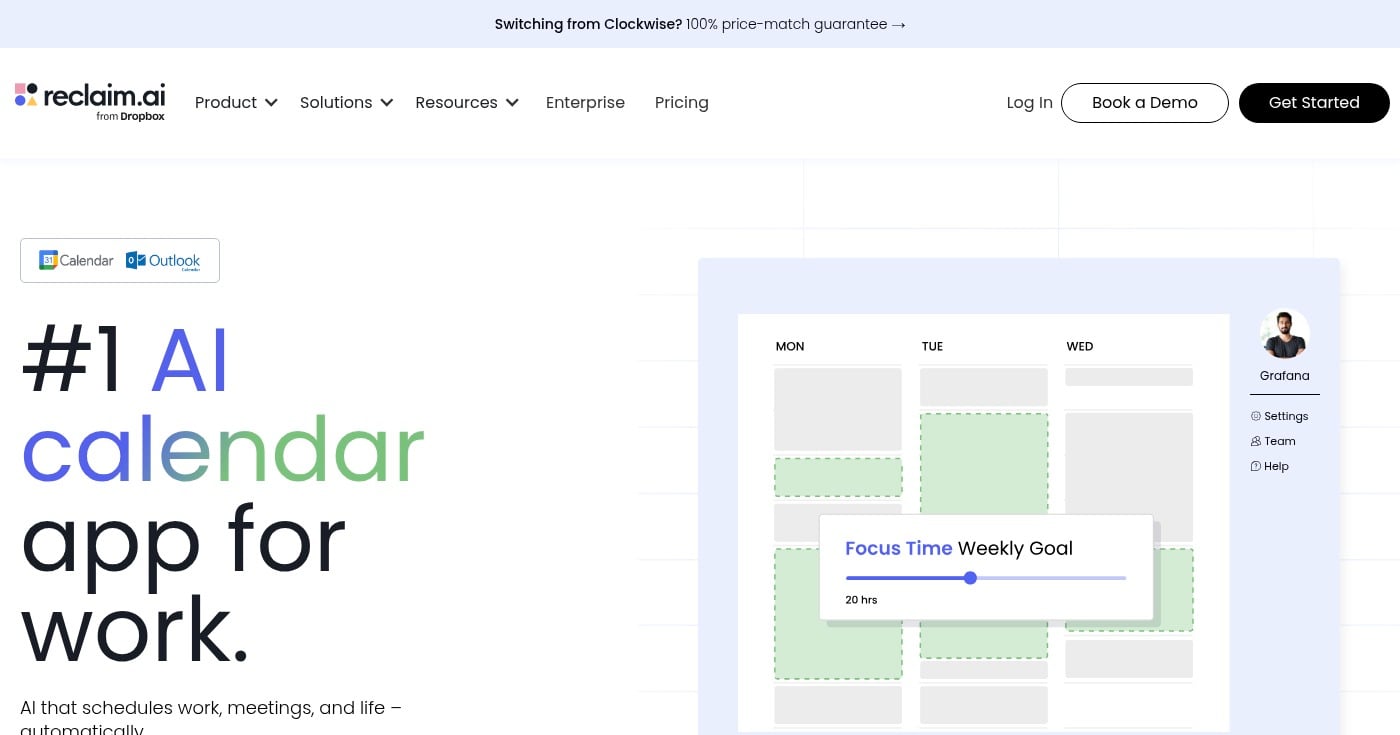Click the Team people icon in the illustration
Screen dimensions: 1400x735
click(x=1256, y=441)
